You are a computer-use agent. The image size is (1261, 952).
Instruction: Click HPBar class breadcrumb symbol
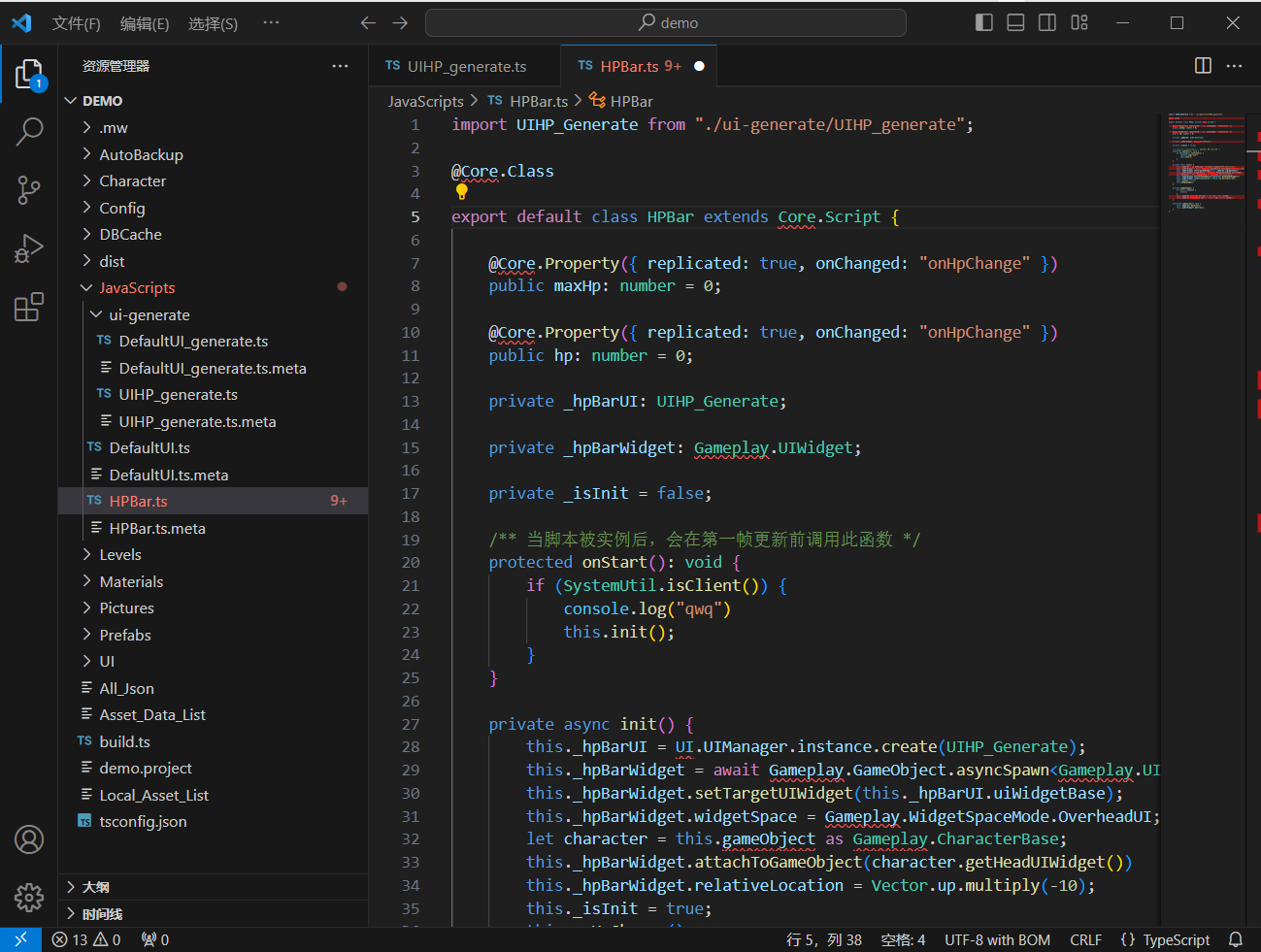coord(622,101)
